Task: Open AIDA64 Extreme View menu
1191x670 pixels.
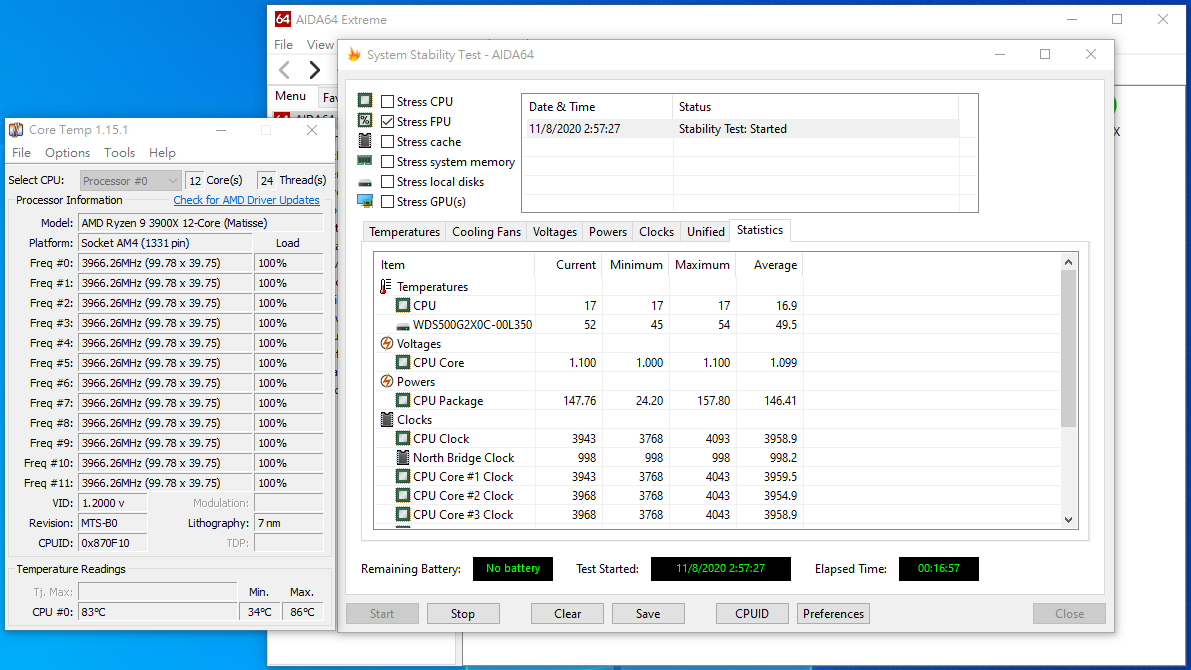Action: coord(320,45)
